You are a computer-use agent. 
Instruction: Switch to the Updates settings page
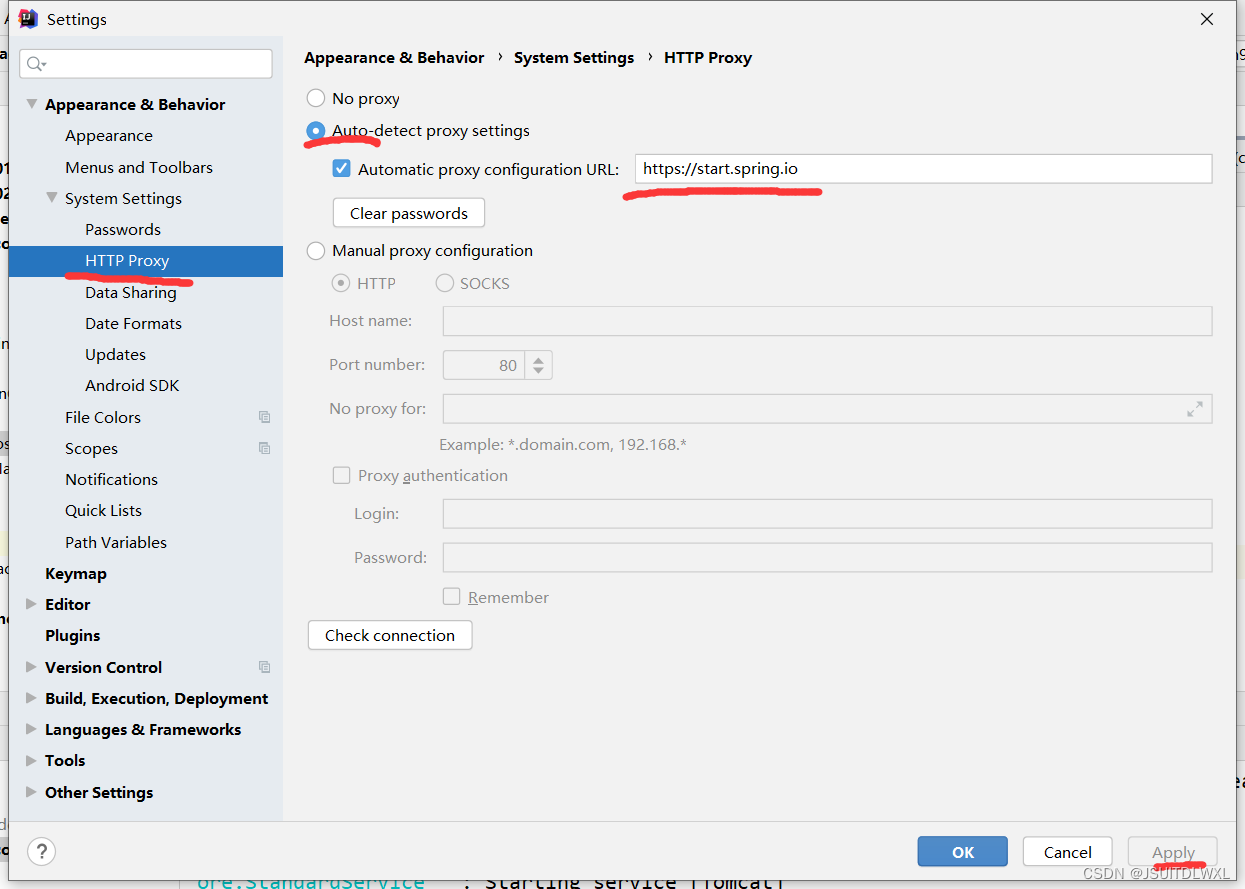click(115, 354)
